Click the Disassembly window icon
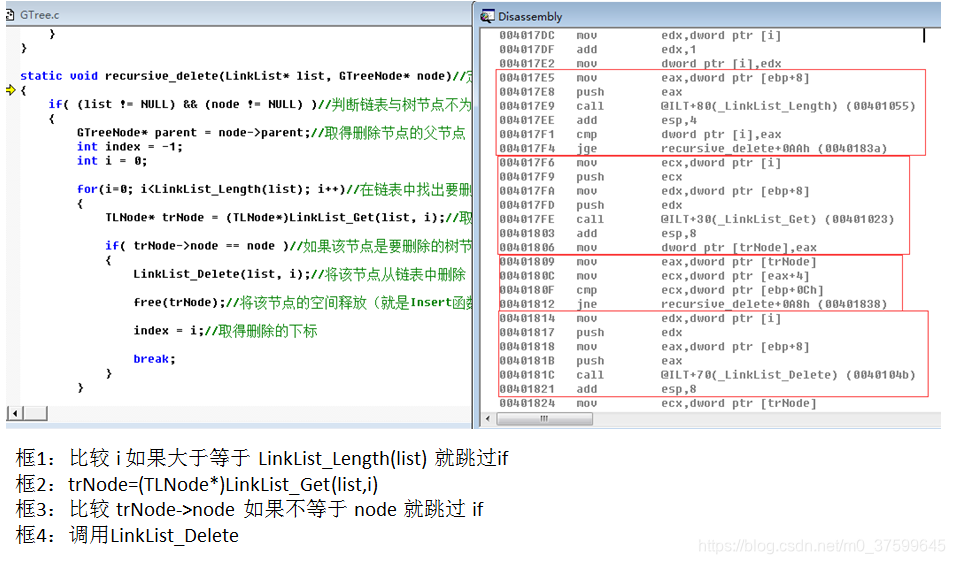This screenshot has width=955, height=564. (x=487, y=16)
